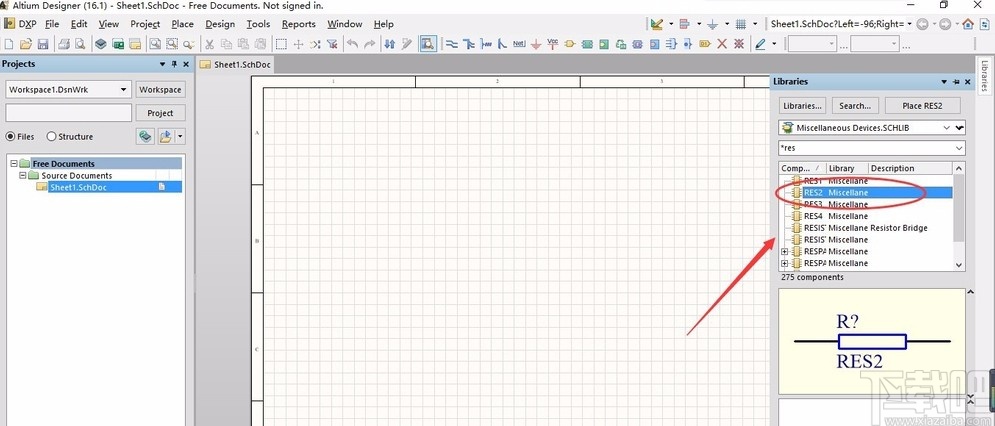
Task: Open Projects panel options dropdown arrow
Action: tap(162, 64)
